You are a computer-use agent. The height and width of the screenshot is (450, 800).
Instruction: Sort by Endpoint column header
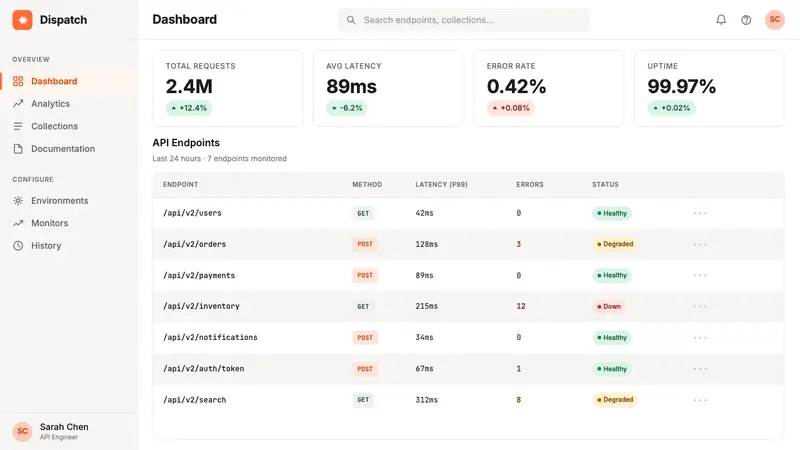pos(181,185)
